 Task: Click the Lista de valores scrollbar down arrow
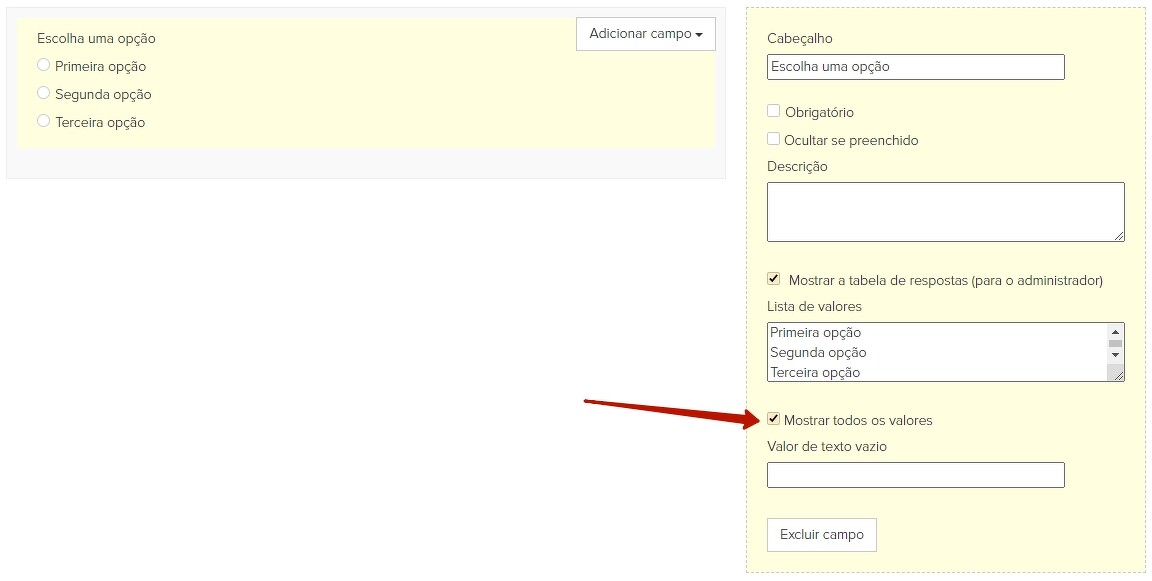coord(1115,354)
